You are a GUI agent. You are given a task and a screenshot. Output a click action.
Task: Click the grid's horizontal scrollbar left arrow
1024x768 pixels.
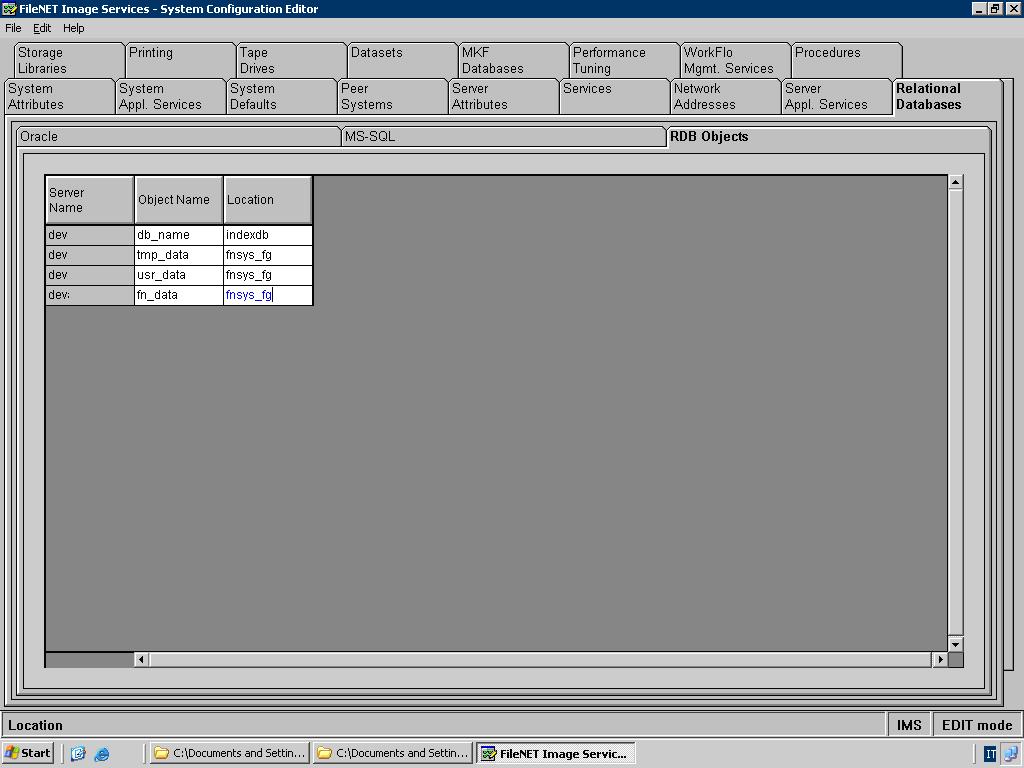coord(142,660)
